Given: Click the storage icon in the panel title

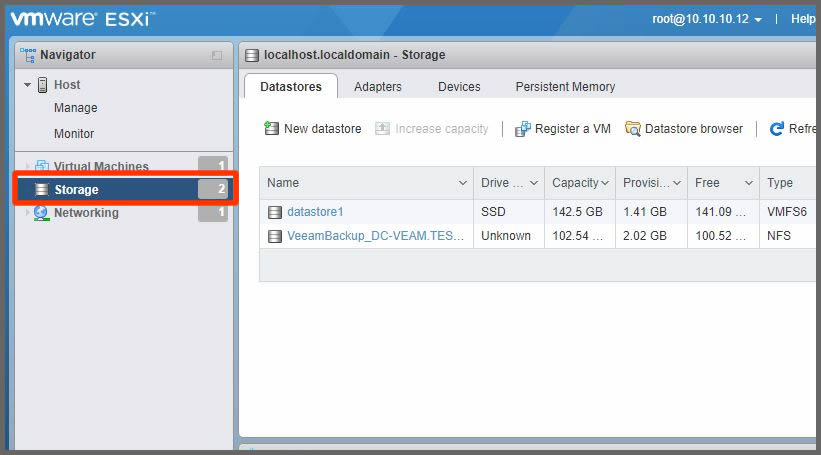Looking at the screenshot, I should (x=252, y=55).
